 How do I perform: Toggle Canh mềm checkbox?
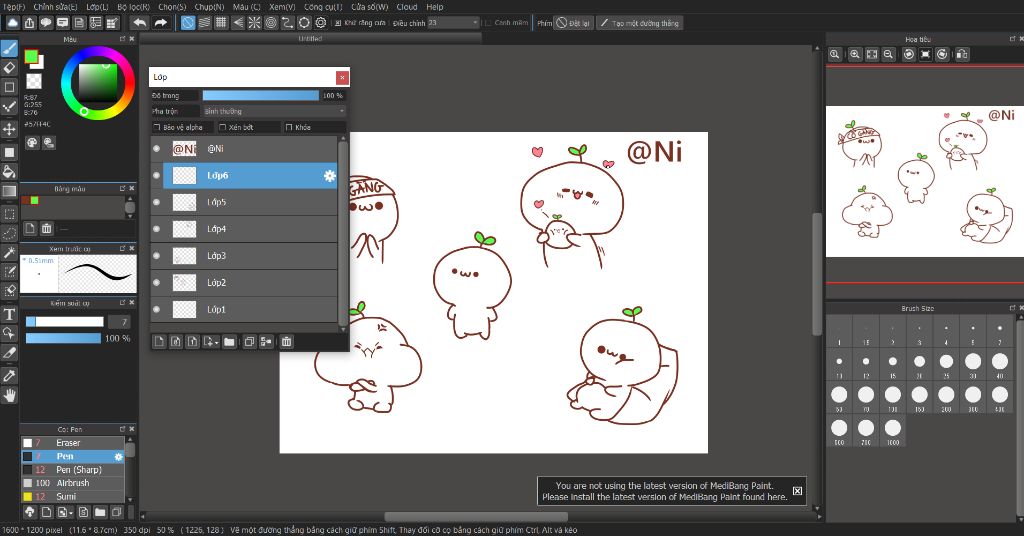[x=488, y=23]
